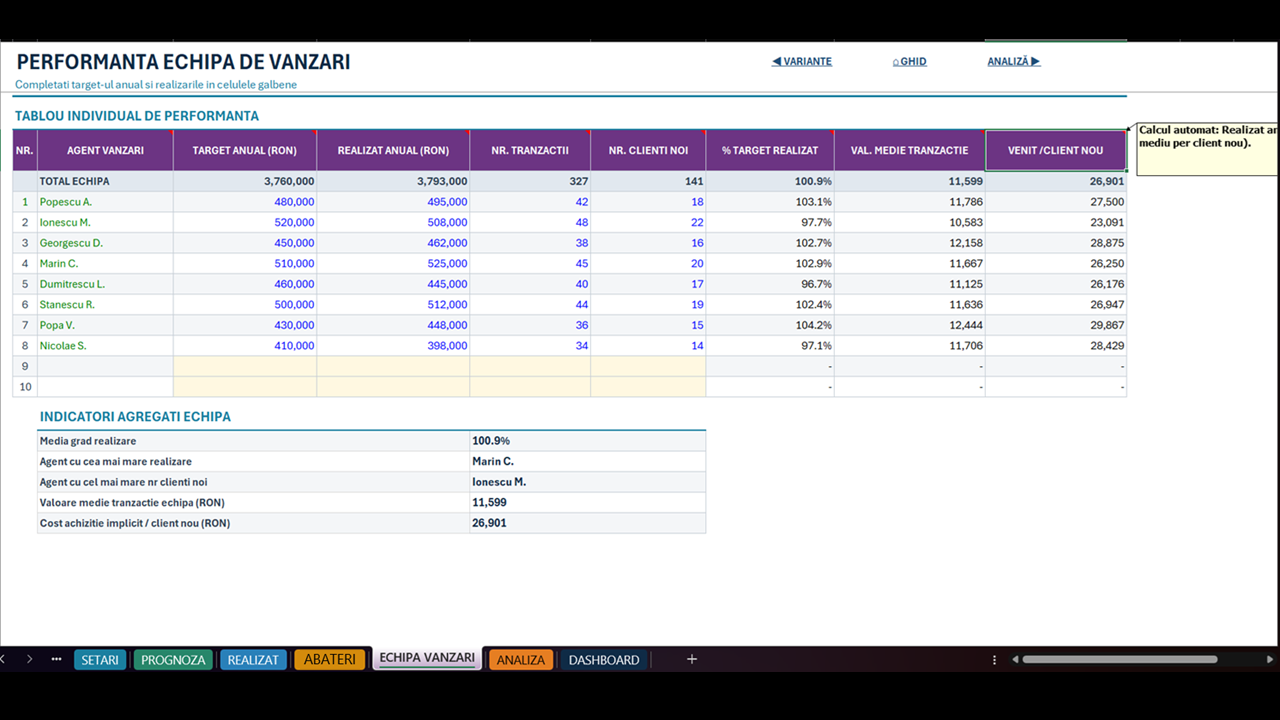Click the sheet tab scroll right arrow
This screenshot has height=720, width=1280.
pyautogui.click(x=29, y=659)
